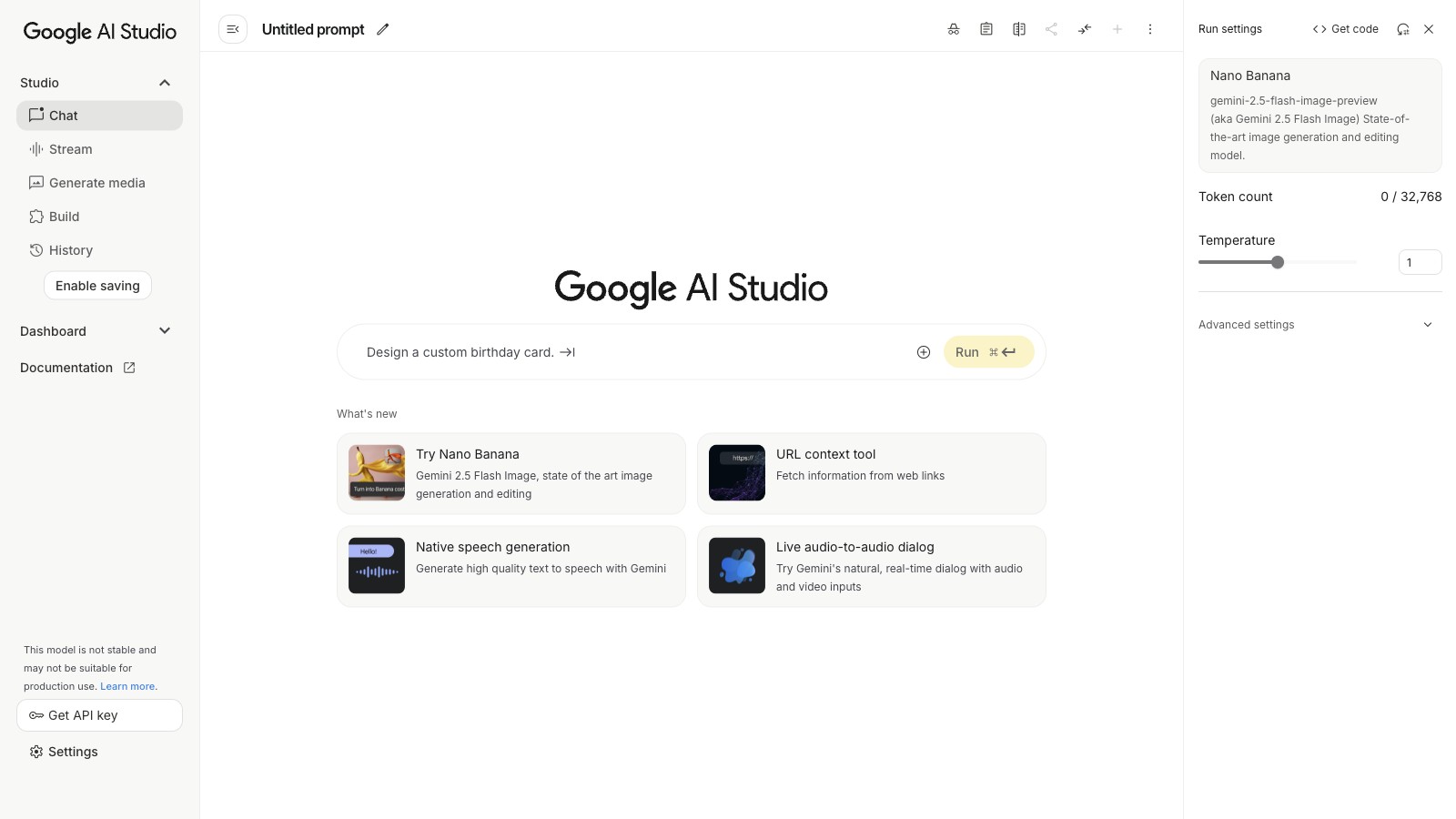Open the compare mode icon in the toolbar
Screen dimensions: 1456x819
[x=1019, y=29]
